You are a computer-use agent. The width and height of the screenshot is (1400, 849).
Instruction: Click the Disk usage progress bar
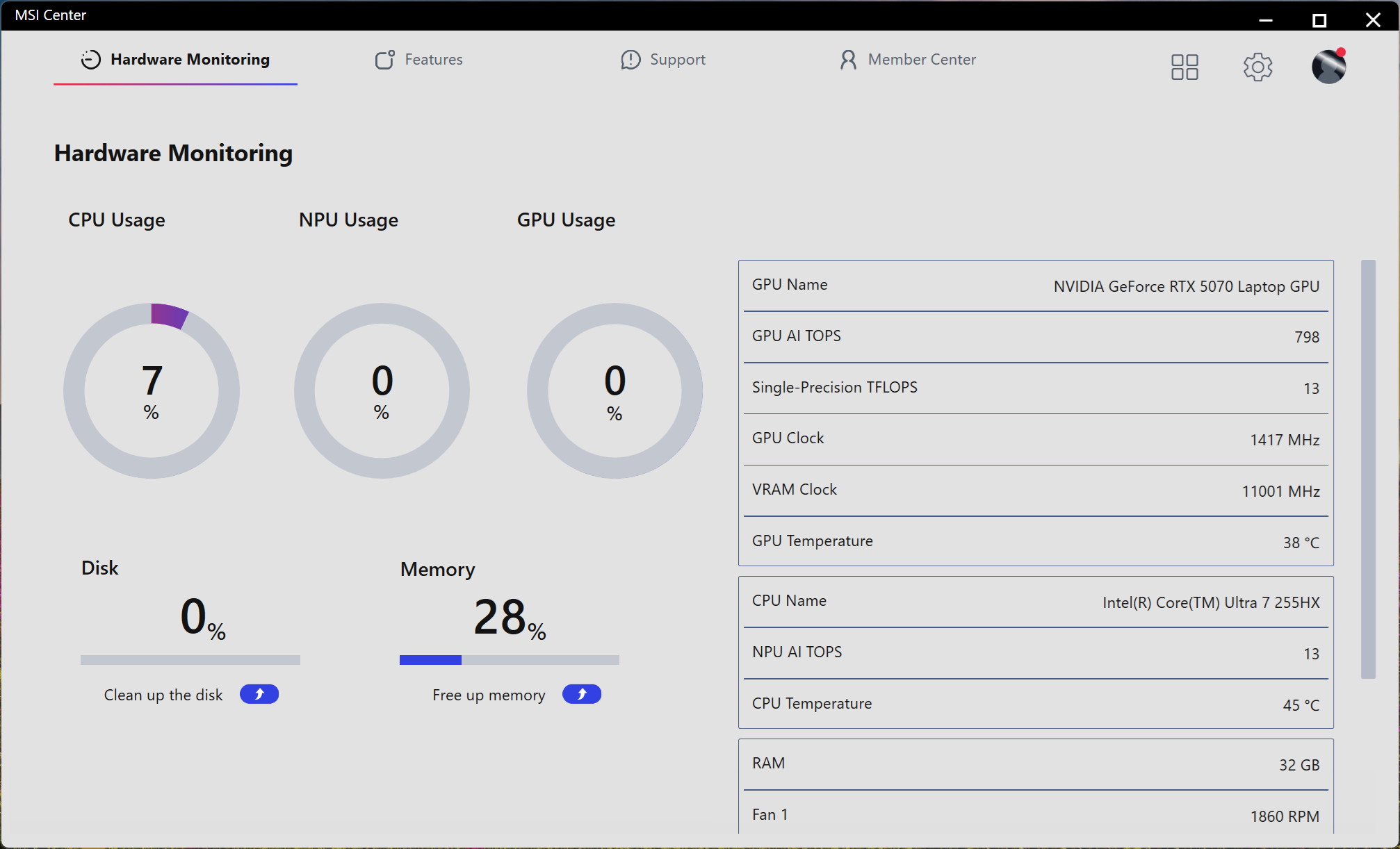click(x=190, y=660)
